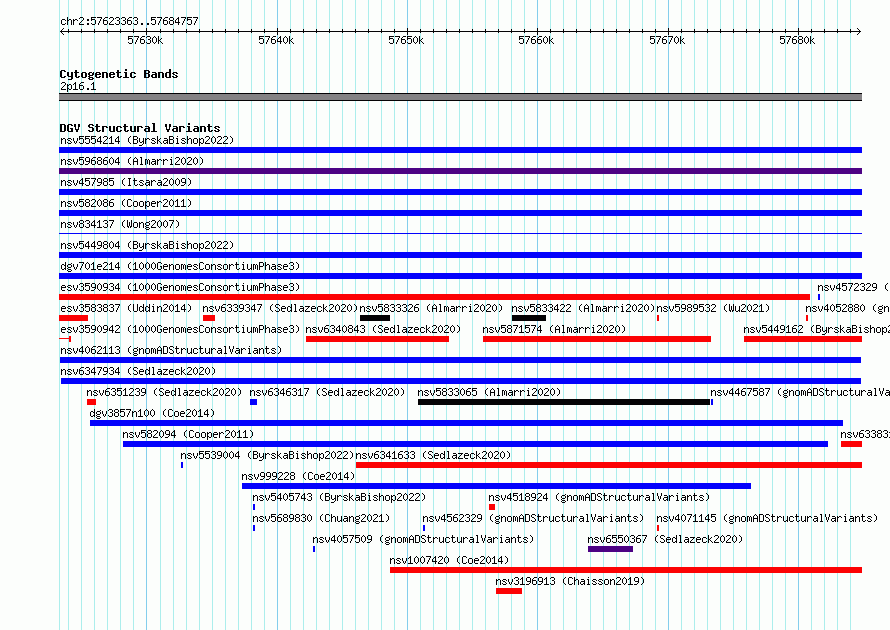Viewport: 890px width, 630px height.
Task: Select the small blue bar under nsv6346317
Action: coord(254,402)
